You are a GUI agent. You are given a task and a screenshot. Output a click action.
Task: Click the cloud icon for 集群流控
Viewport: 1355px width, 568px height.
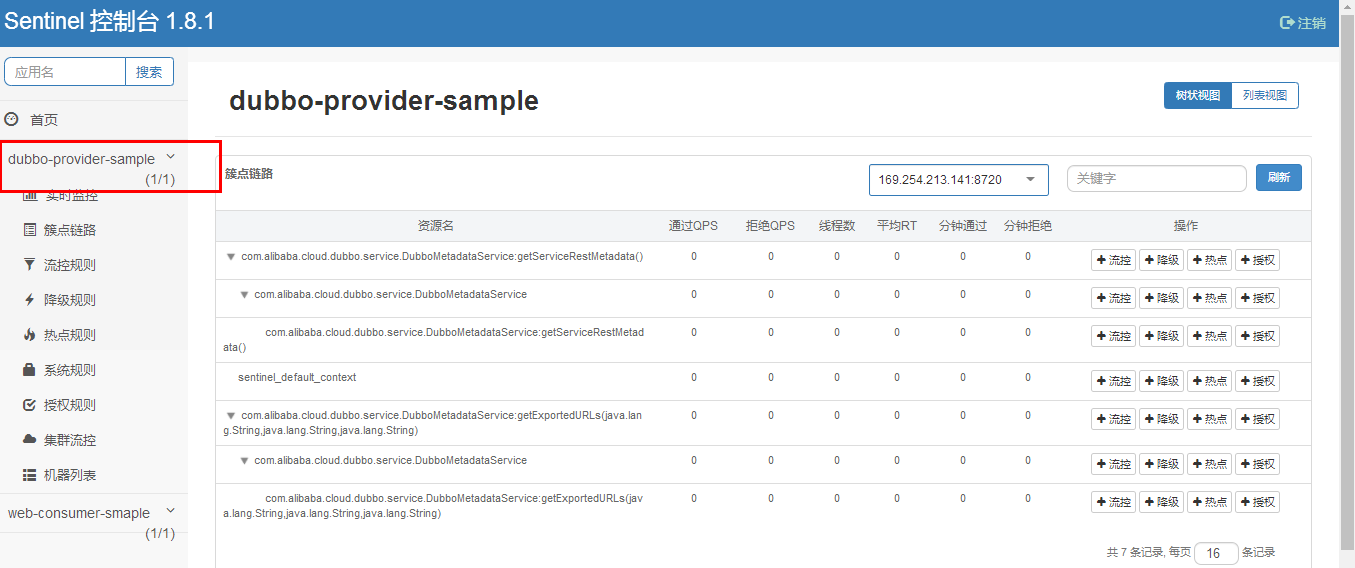pos(29,440)
